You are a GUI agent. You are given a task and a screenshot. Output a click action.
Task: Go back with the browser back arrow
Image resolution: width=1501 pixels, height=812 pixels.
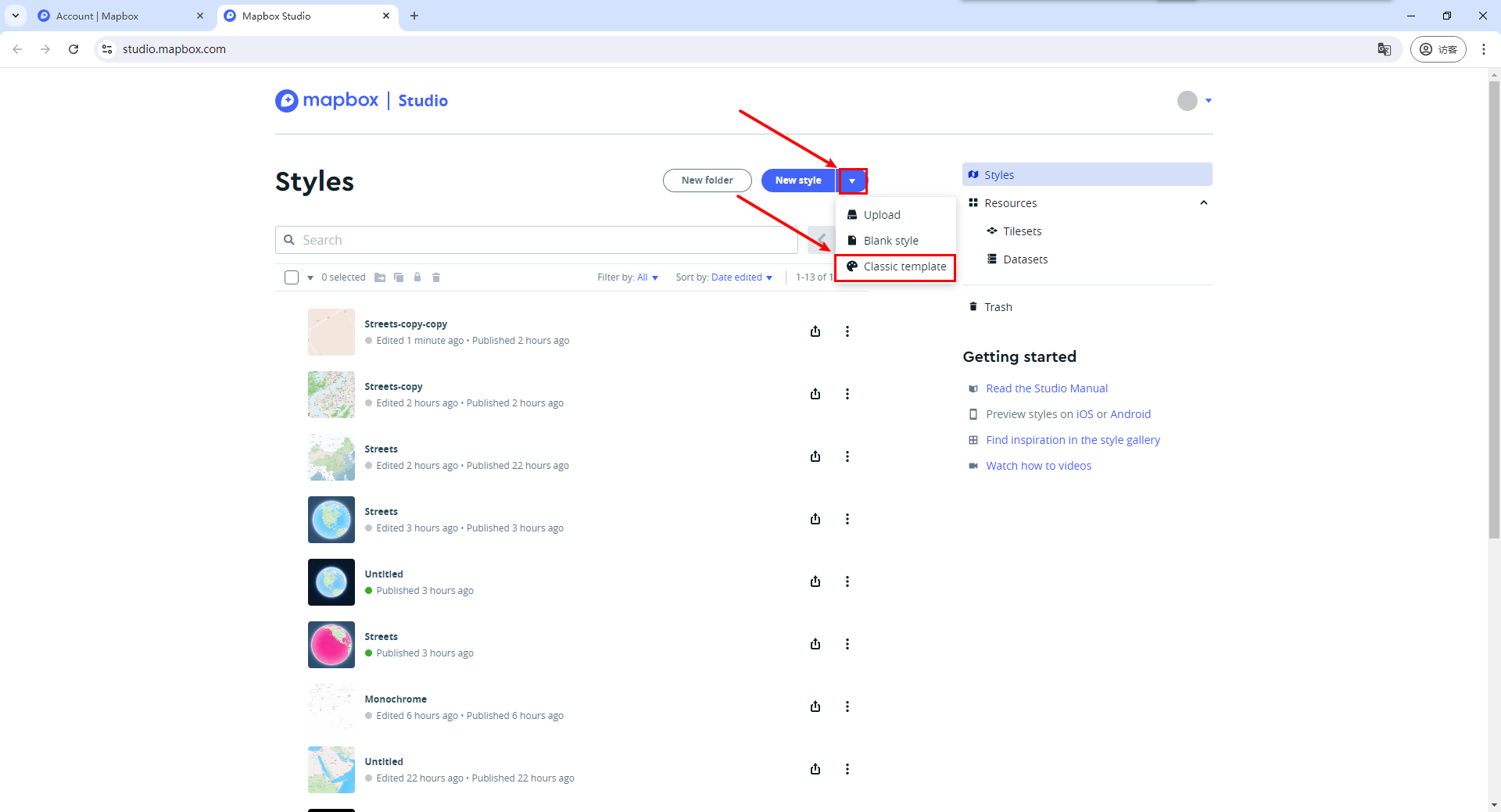tap(17, 49)
